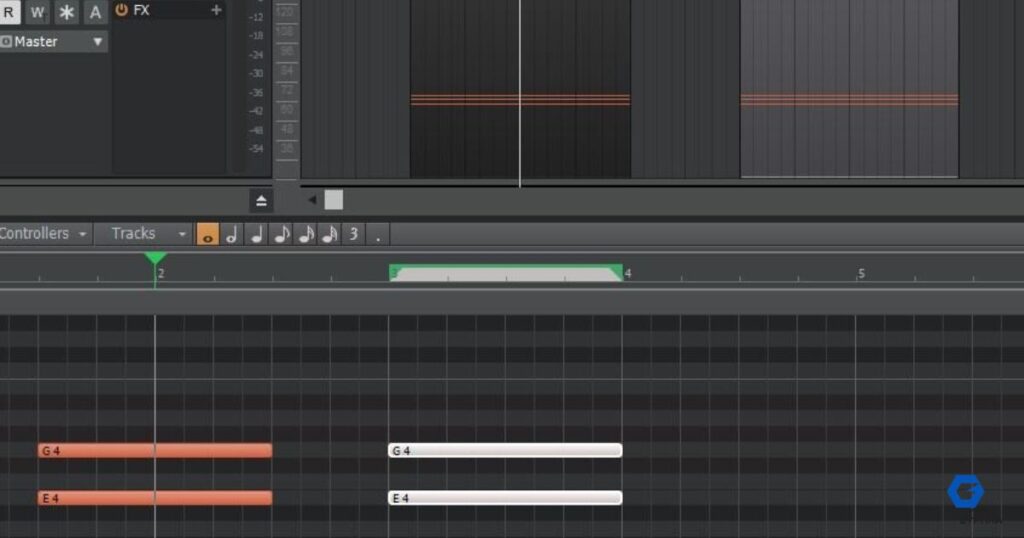The image size is (1024, 538).
Task: Click the Master icon next to its label
Action: (6, 42)
